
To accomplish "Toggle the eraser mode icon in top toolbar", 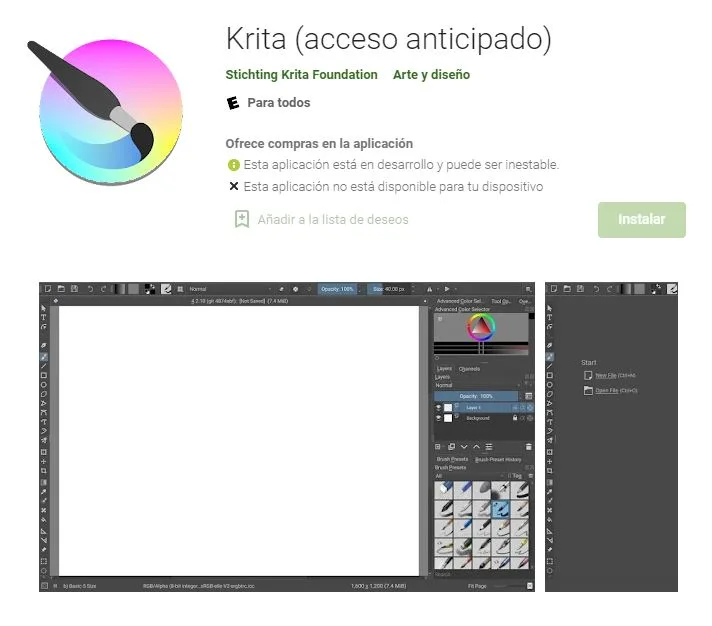I will pyautogui.click(x=282, y=289).
